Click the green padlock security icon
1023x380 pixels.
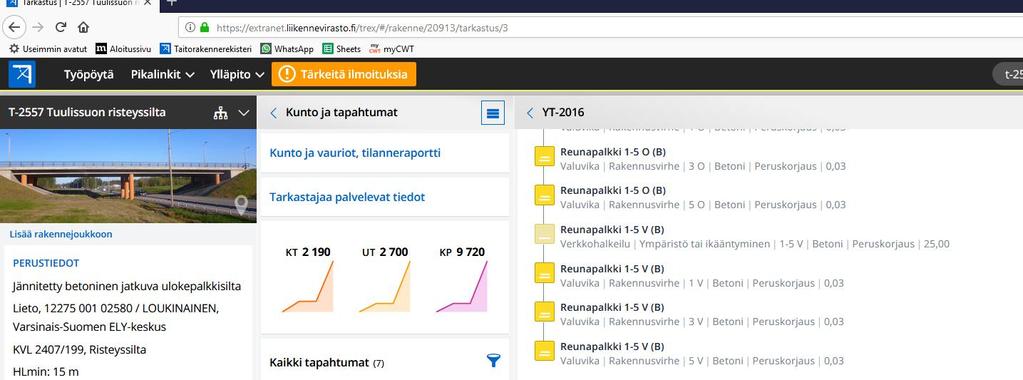[205, 27]
